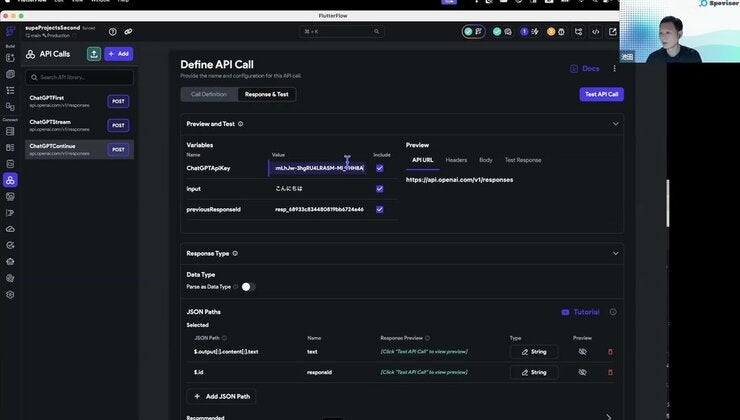Open the JSON Paths Tutorial link
The height and width of the screenshot is (420, 740).
point(580,312)
